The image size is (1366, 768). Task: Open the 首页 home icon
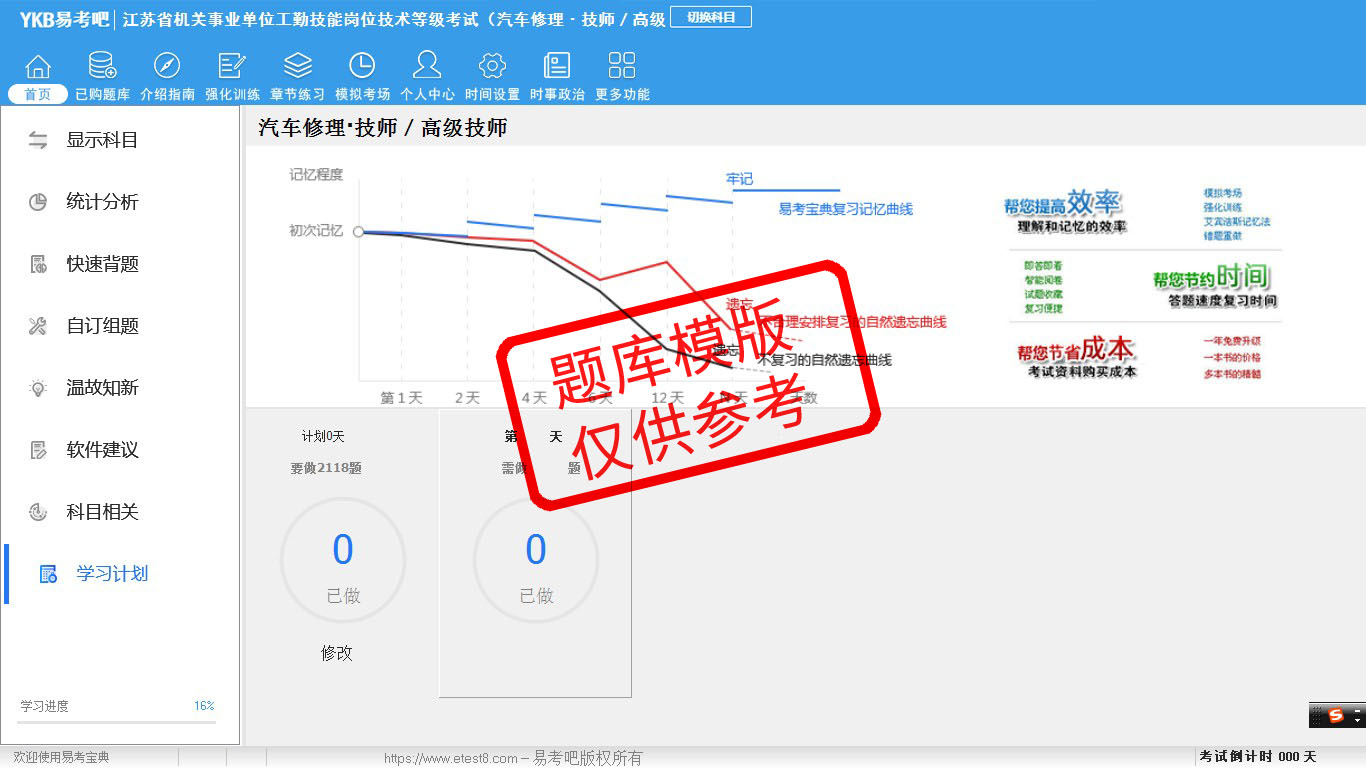point(38,66)
